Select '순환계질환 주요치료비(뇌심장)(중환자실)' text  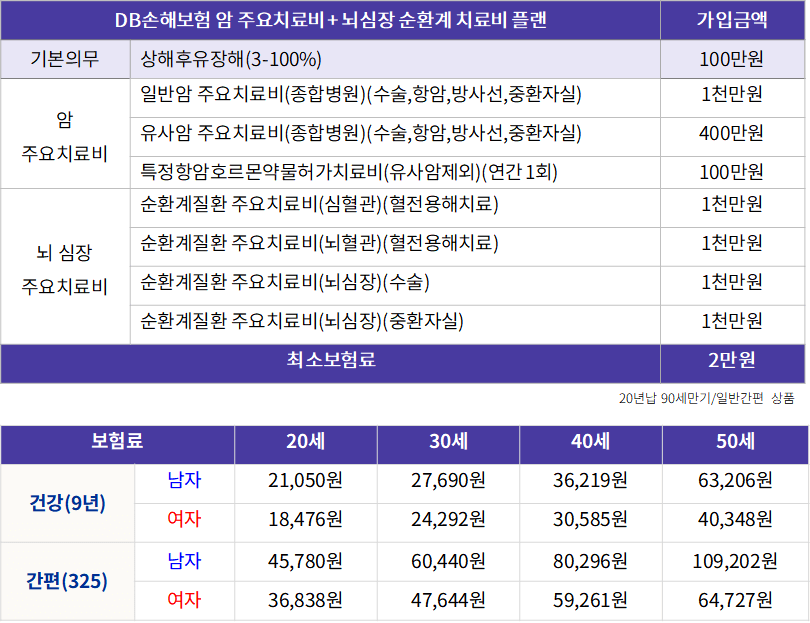[x=302, y=321]
